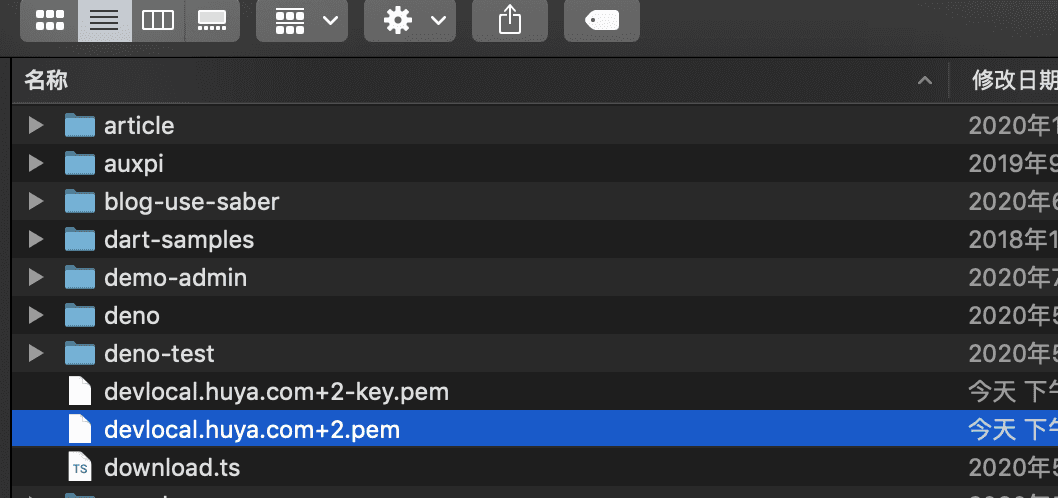Expand the article folder
This screenshot has height=498, width=1058.
pyautogui.click(x=36, y=126)
